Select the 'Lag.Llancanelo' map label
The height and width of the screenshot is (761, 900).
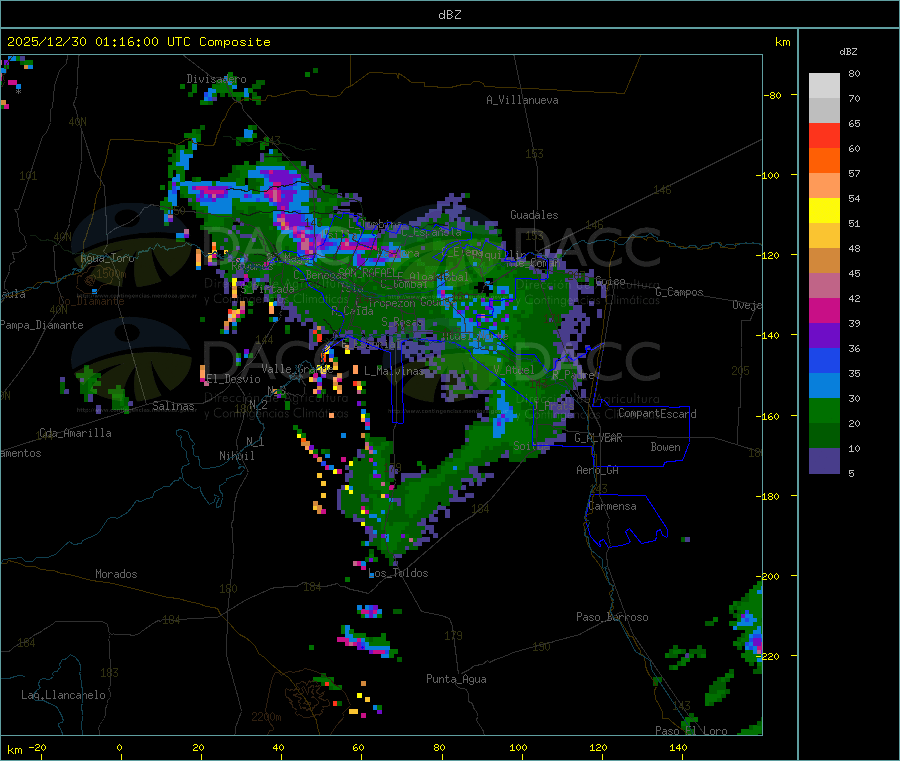coord(63,695)
